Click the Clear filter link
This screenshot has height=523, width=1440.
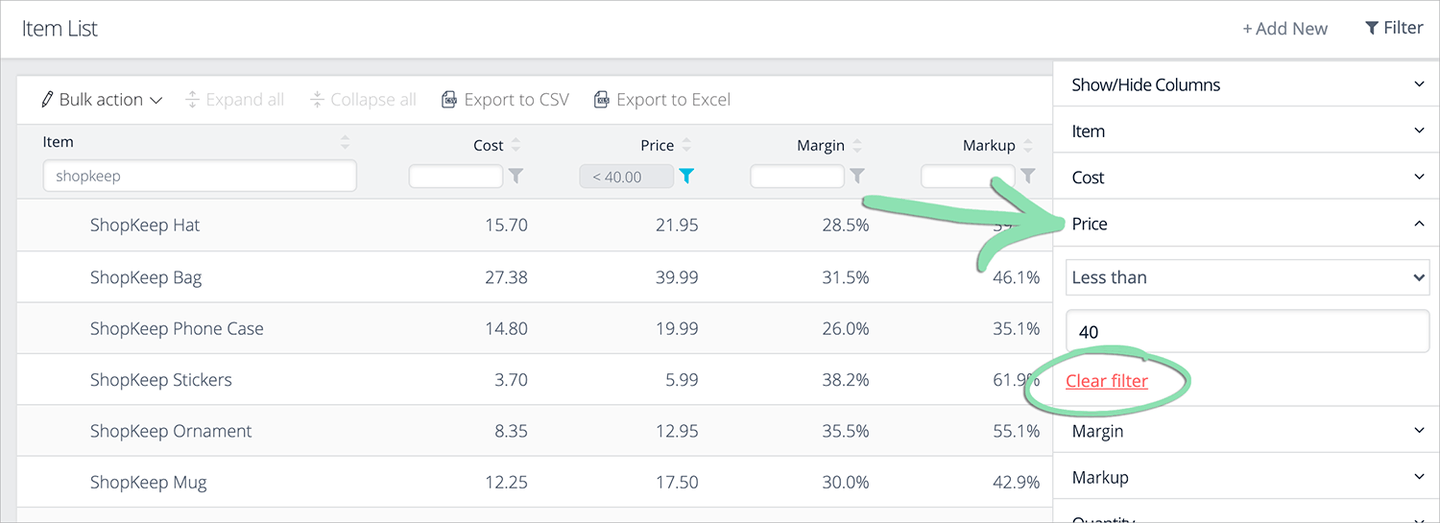pyautogui.click(x=1107, y=380)
